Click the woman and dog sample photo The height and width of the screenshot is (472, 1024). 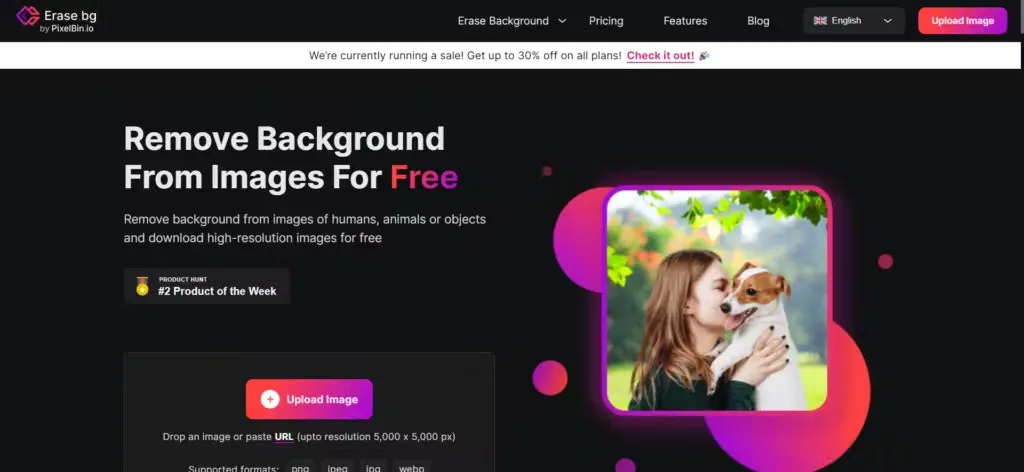[x=717, y=300]
